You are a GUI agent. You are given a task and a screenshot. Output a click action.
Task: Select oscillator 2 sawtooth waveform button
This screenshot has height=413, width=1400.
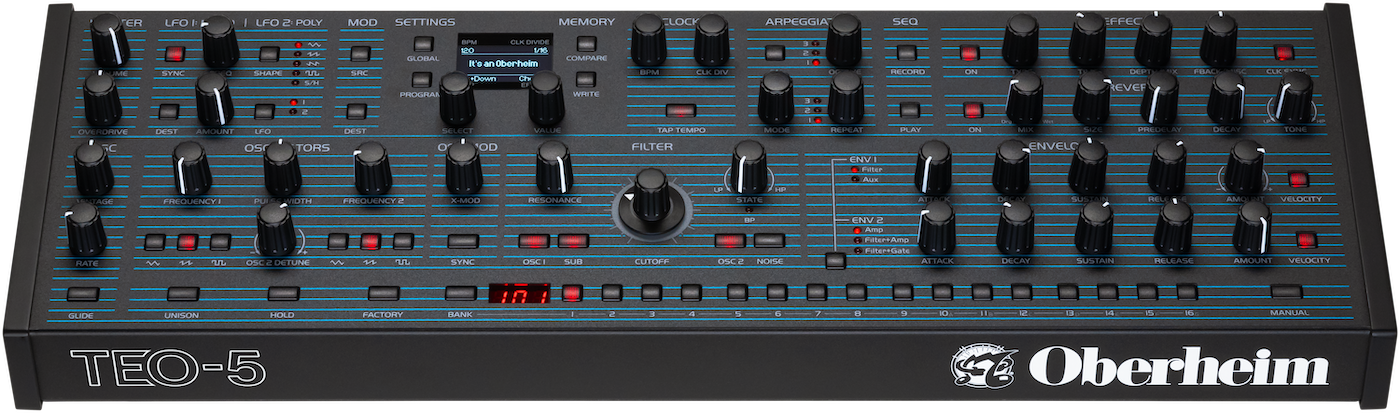(371, 241)
